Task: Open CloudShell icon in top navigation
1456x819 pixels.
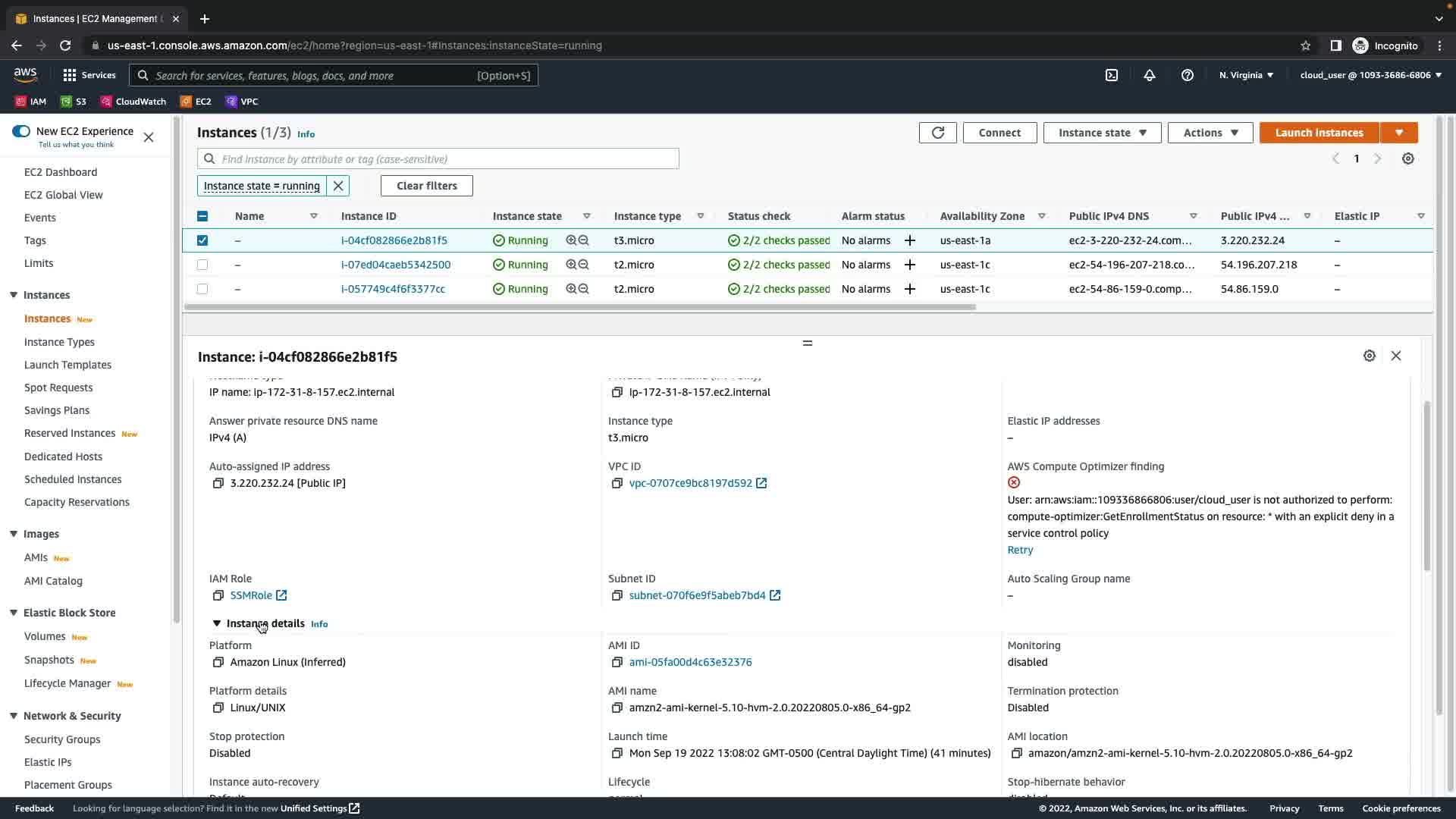Action: click(x=1112, y=75)
